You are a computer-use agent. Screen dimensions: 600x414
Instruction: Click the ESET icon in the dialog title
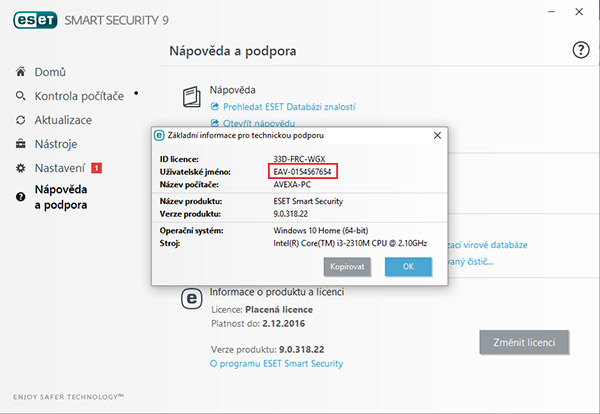point(158,134)
